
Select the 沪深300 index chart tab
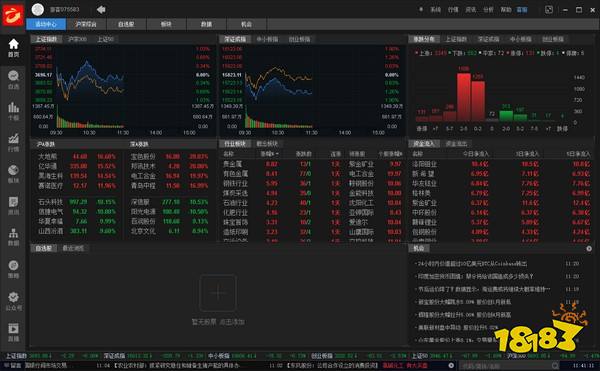tap(77, 39)
